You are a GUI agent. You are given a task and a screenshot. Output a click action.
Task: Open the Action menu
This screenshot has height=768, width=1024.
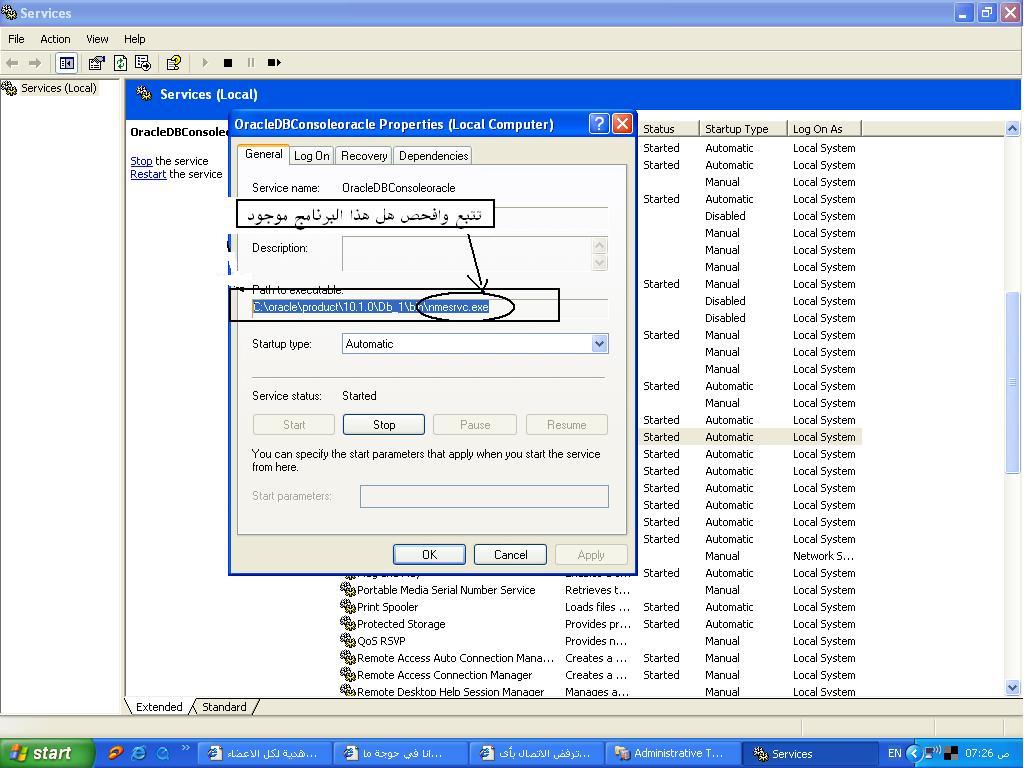pos(55,39)
